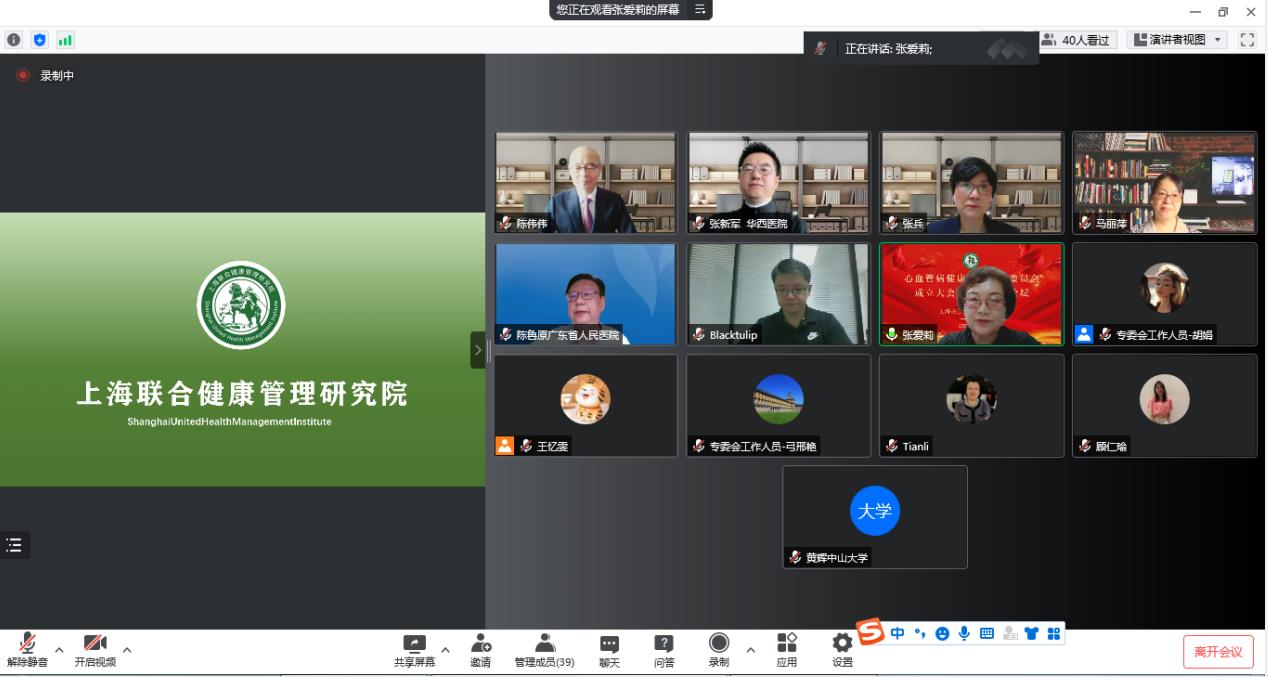The width and height of the screenshot is (1268, 677).
Task: Check the green network signal icon
Action: tap(66, 40)
